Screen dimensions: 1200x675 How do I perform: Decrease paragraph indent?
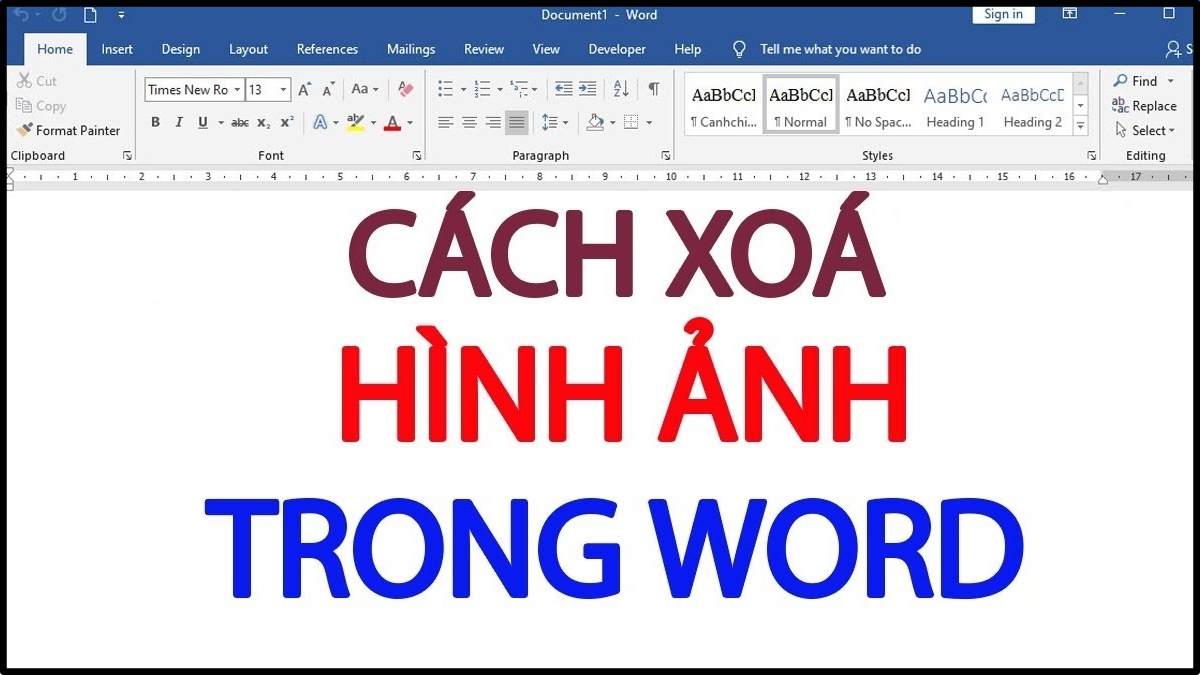tap(564, 90)
